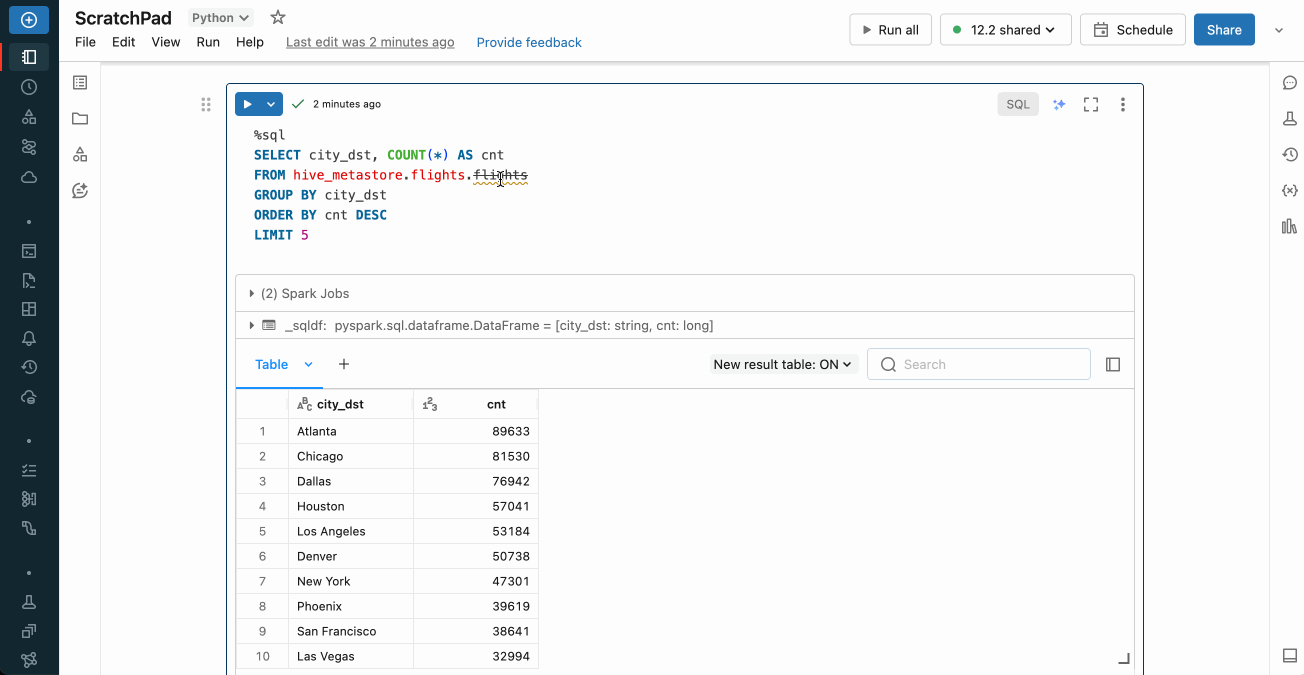Image resolution: width=1304 pixels, height=675 pixels.
Task: Expand the cell to fullscreen
Action: tap(1091, 103)
